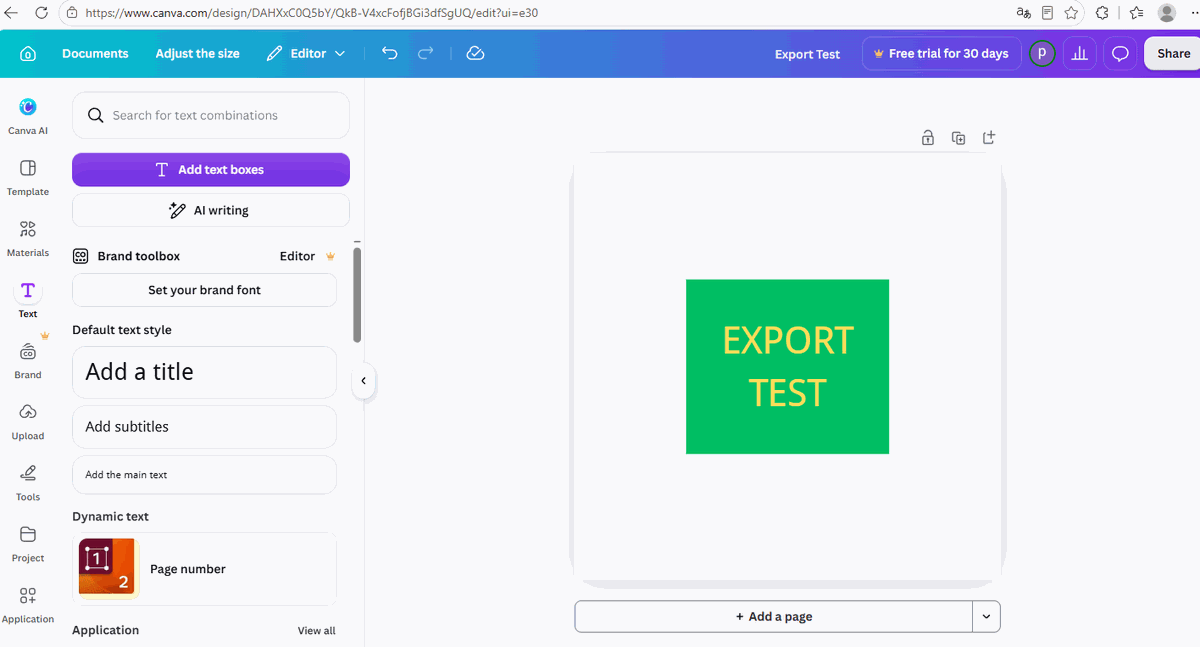Open Upload panel in sidebar
The width and height of the screenshot is (1200, 647).
coord(28,422)
